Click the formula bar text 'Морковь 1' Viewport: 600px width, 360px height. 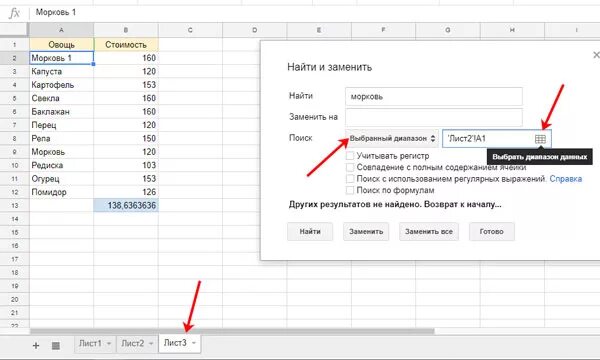(56, 12)
